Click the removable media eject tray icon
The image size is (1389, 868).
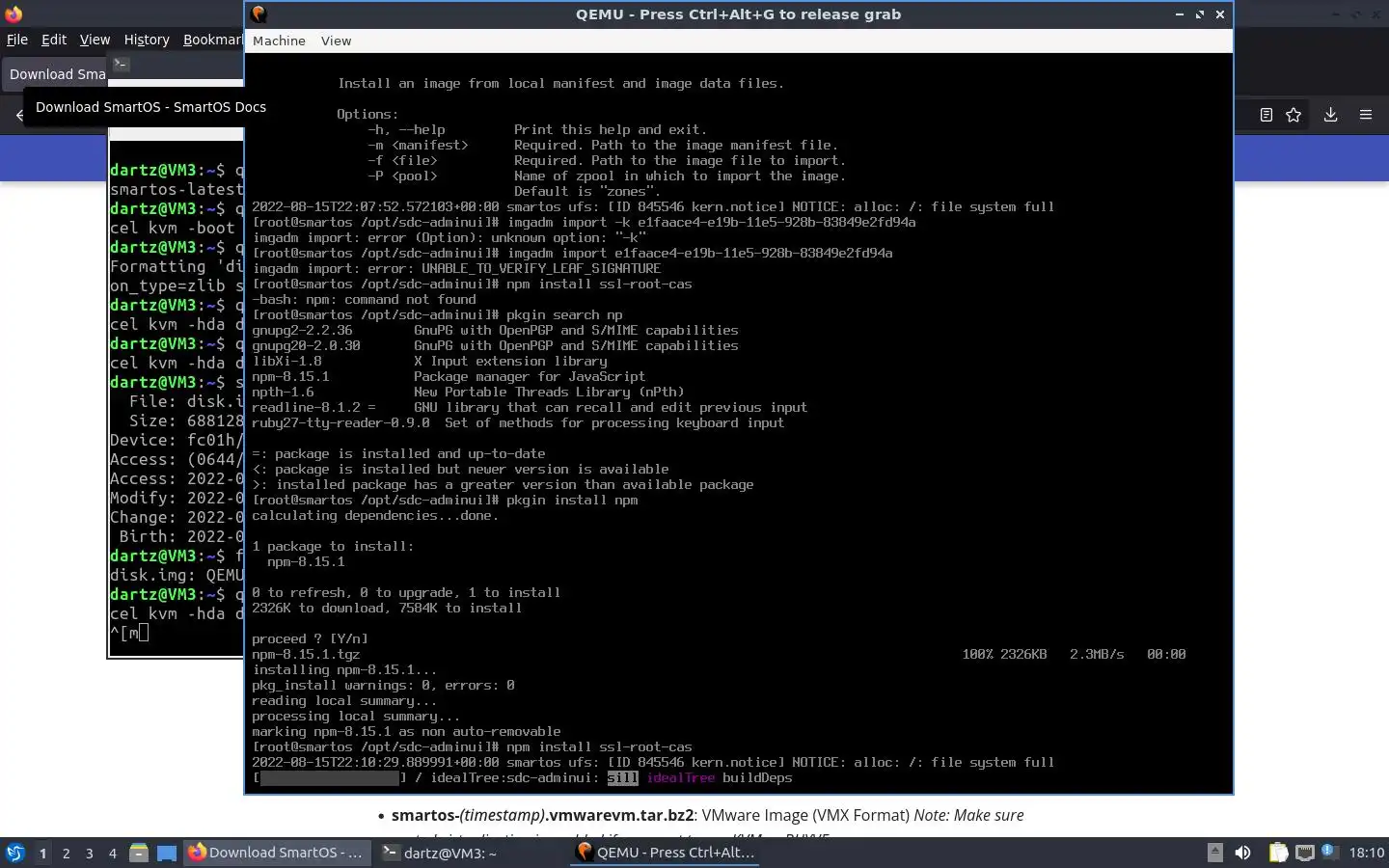coord(1215,853)
